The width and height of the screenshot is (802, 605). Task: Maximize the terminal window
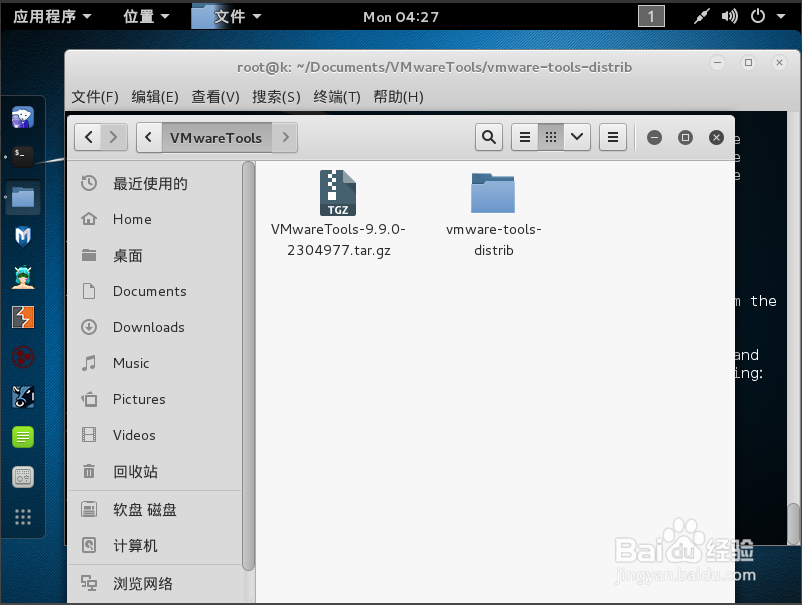748,62
